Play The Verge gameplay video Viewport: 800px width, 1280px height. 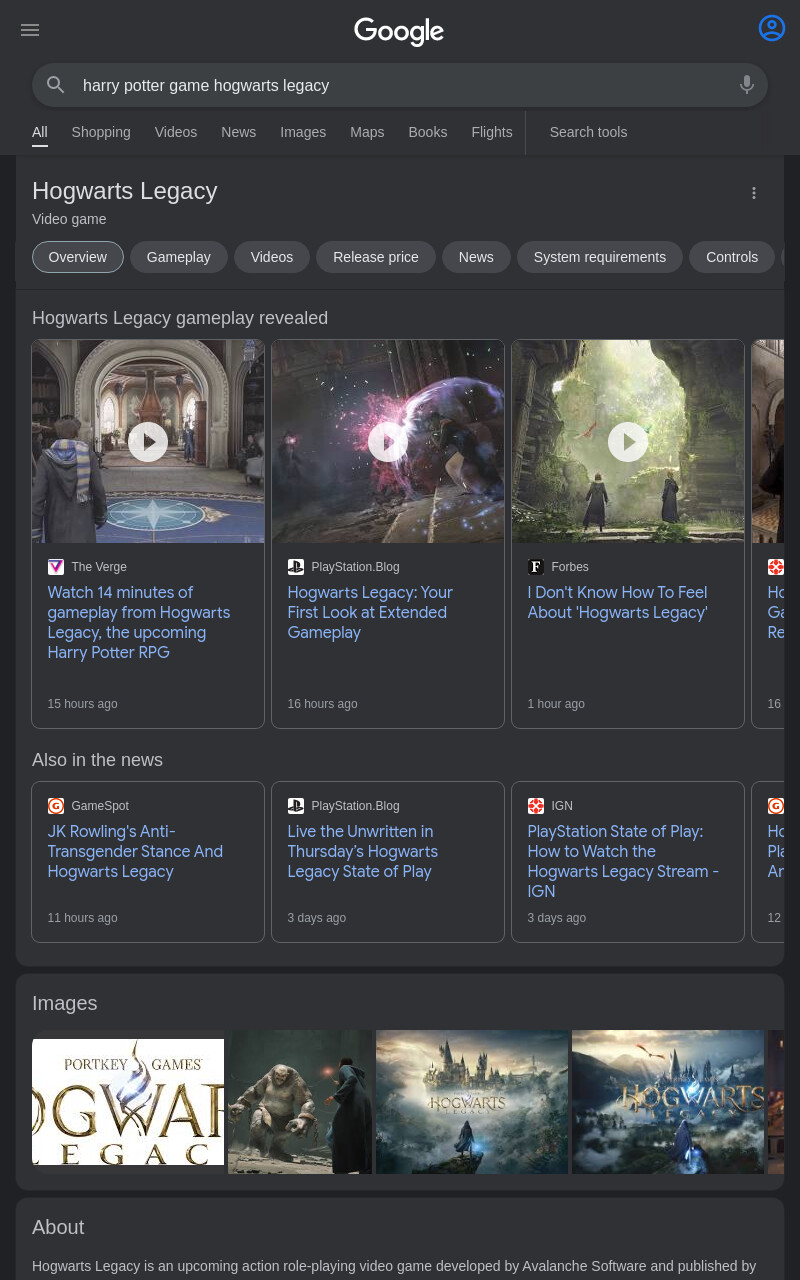tap(148, 441)
